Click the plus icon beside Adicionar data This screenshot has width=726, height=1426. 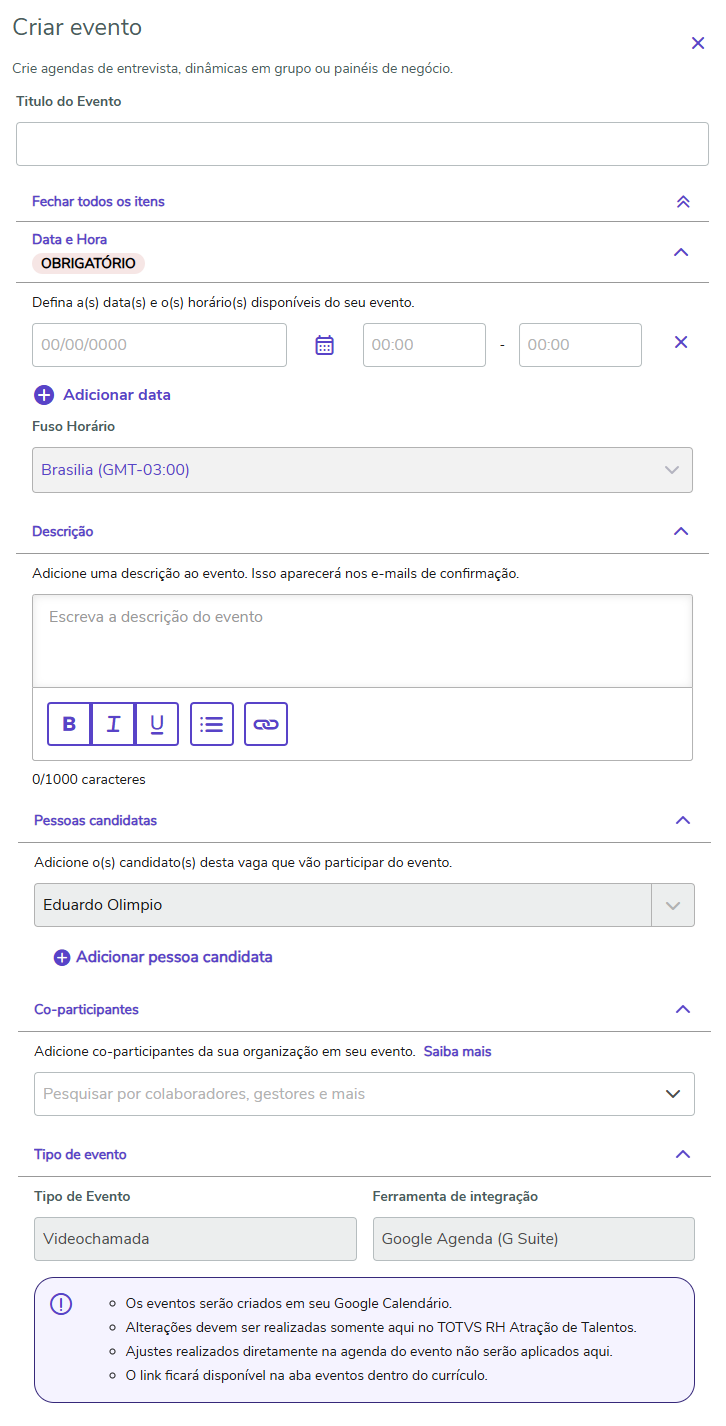(44, 395)
